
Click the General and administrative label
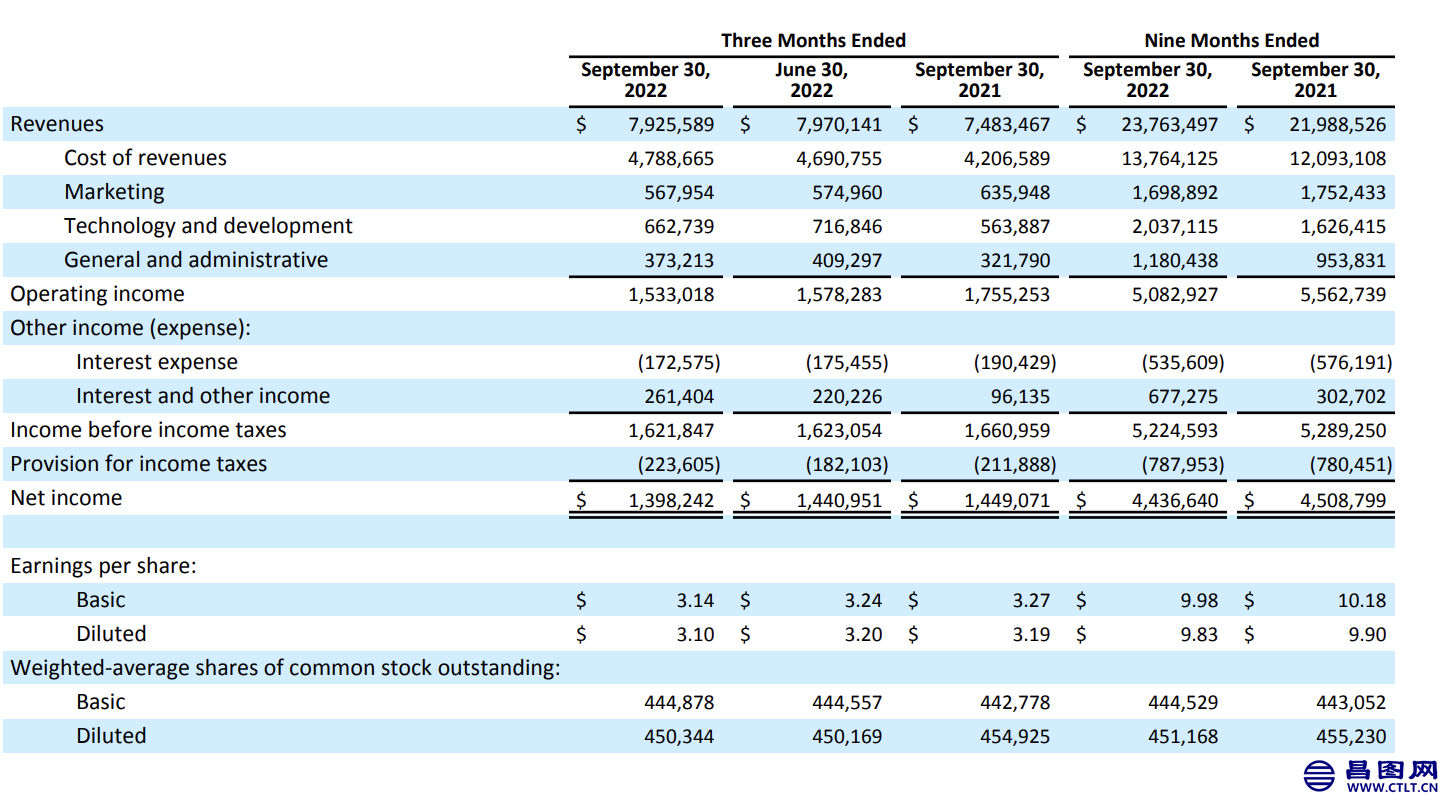tap(196, 260)
